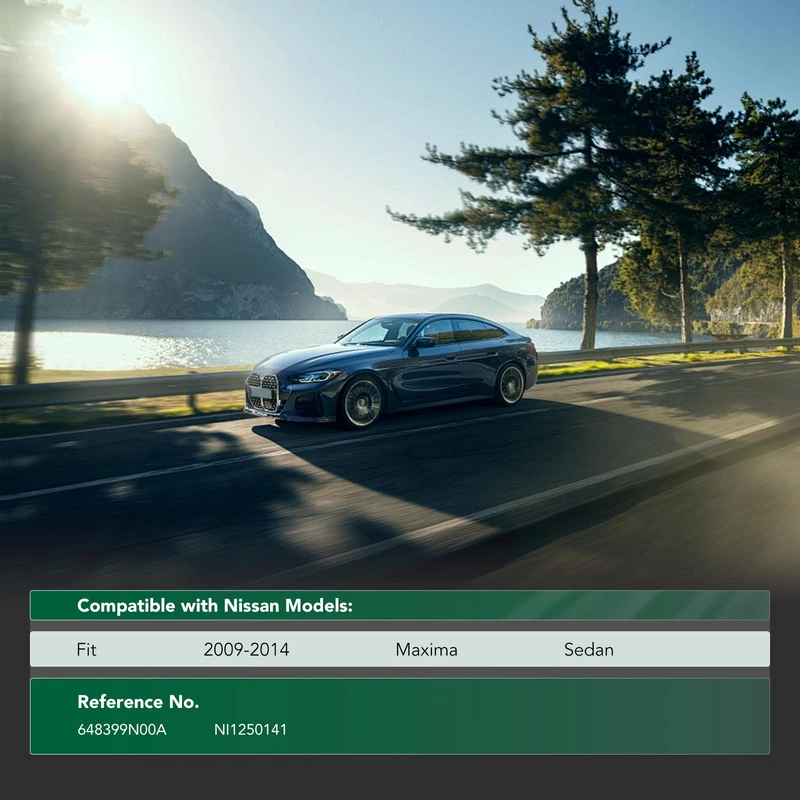Click the car's illuminated headlight
This screenshot has height=800, width=800.
click(x=319, y=376)
